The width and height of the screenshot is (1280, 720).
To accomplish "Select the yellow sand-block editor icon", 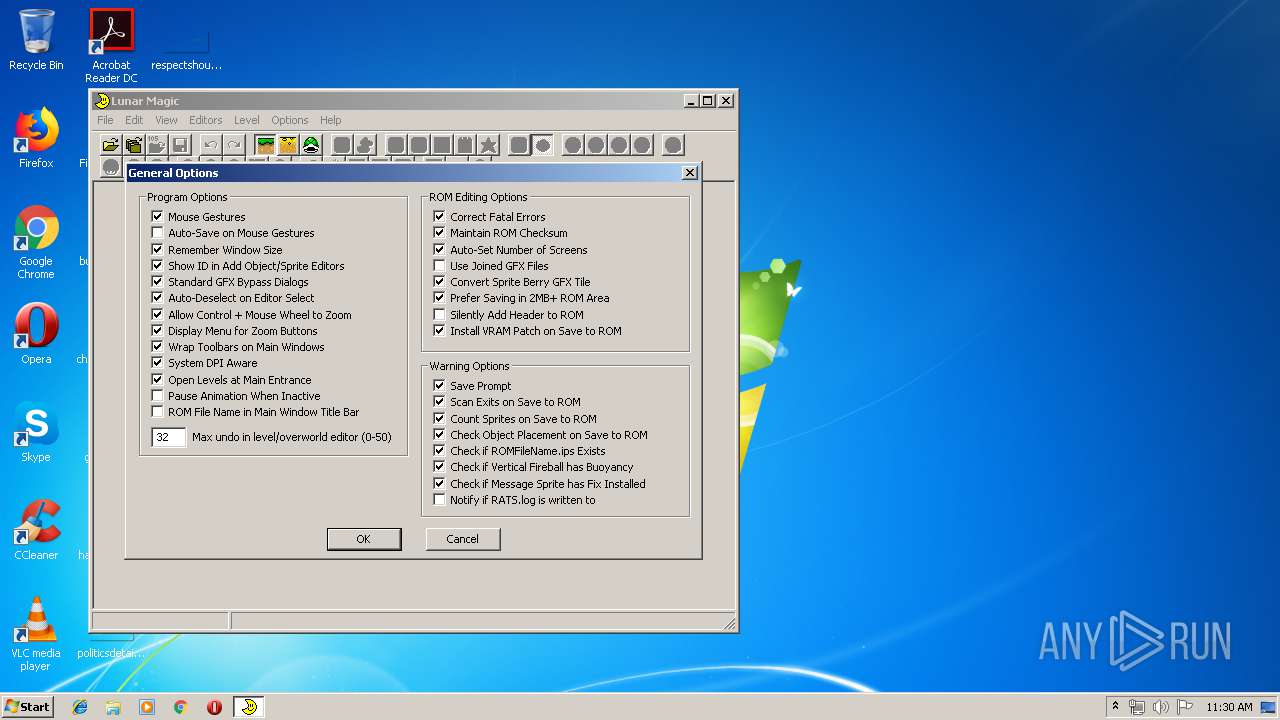I will (x=288, y=145).
